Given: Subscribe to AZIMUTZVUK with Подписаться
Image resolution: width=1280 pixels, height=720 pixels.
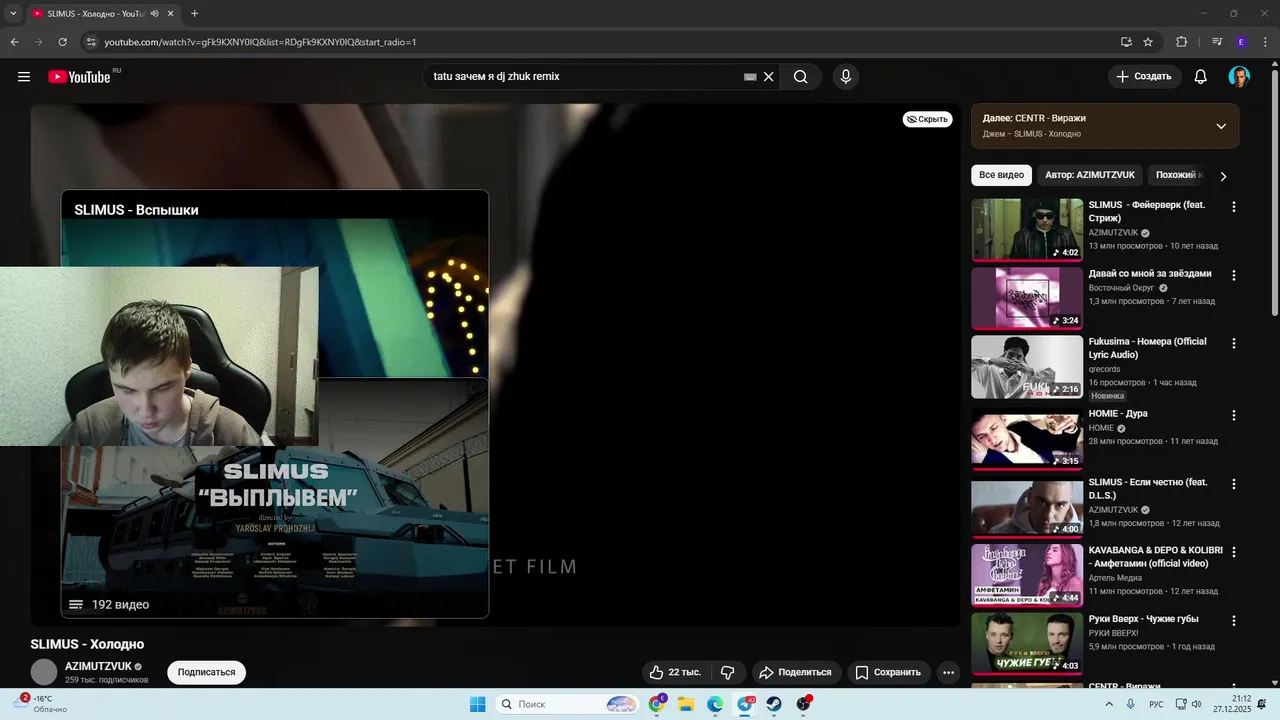Looking at the screenshot, I should point(206,672).
